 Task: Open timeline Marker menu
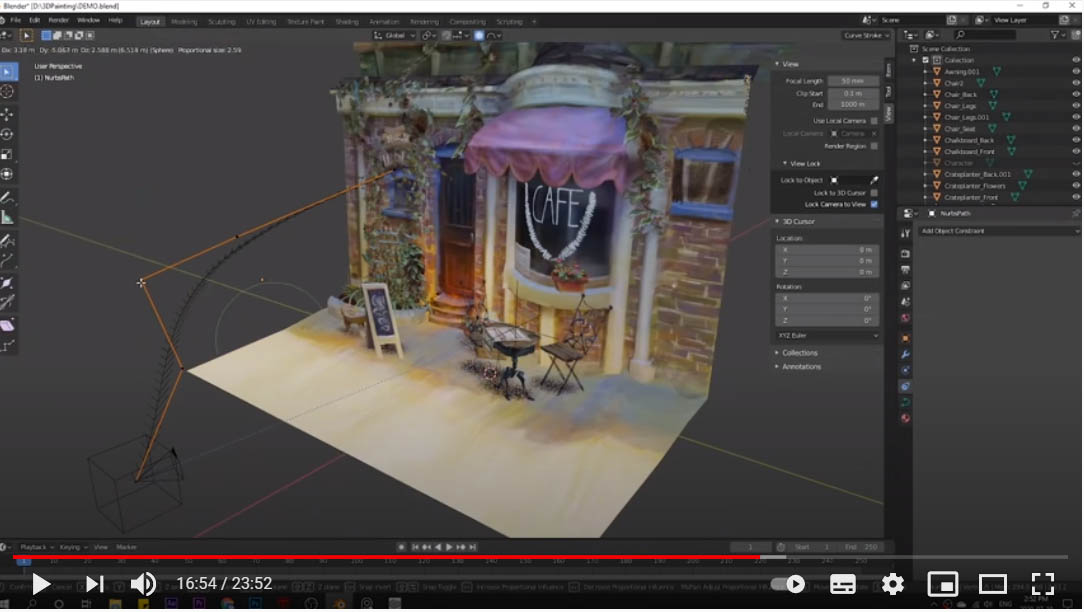tap(126, 547)
